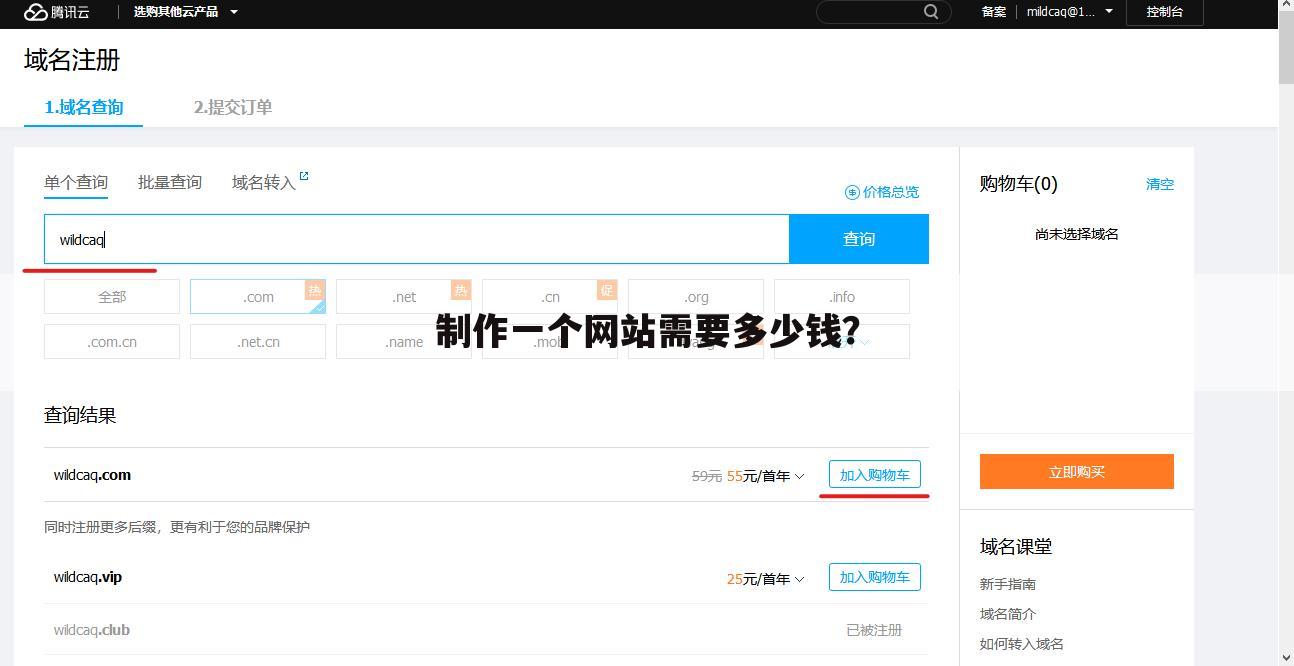
Task: Toggle the .org suffix filter
Action: (695, 296)
